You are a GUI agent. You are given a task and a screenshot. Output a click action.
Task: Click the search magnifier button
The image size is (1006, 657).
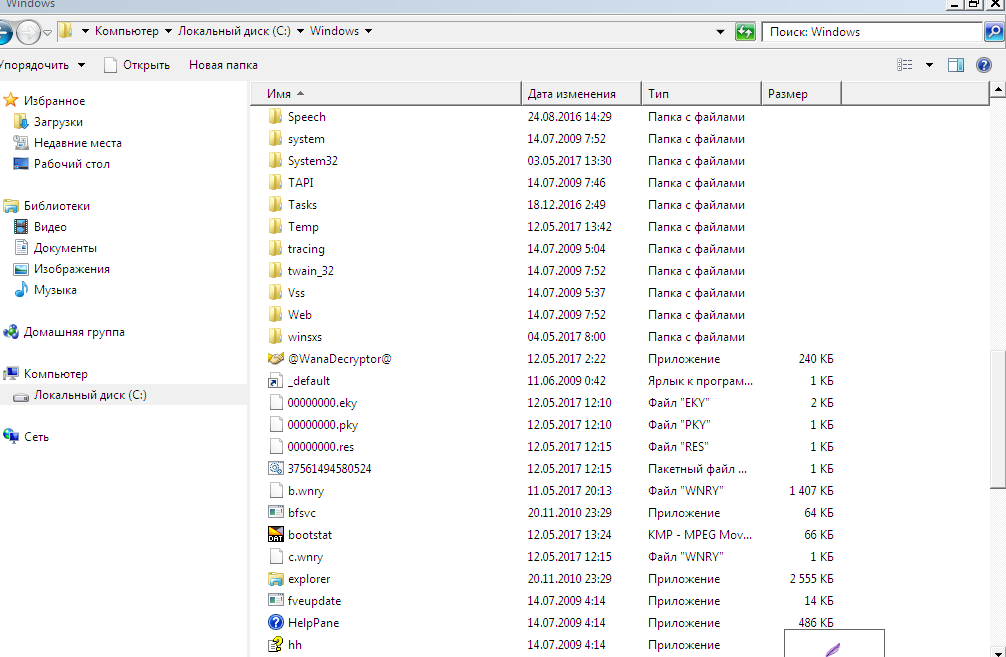click(x=993, y=31)
